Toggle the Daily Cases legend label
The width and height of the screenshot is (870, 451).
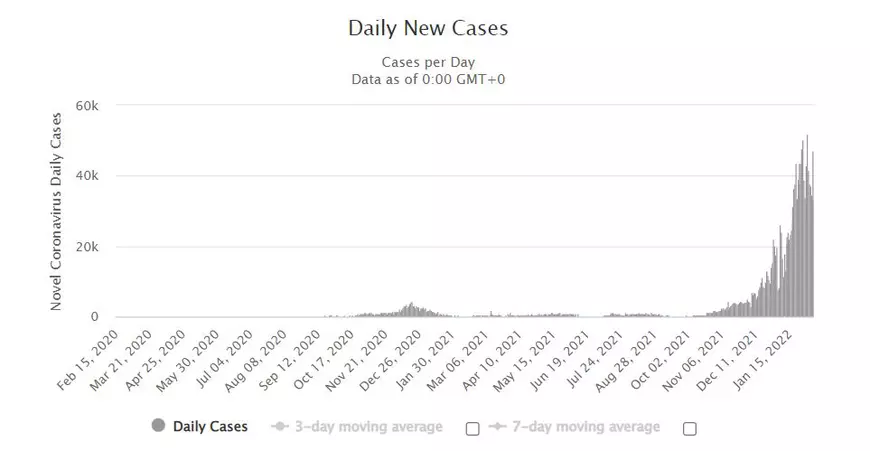pyautogui.click(x=210, y=427)
